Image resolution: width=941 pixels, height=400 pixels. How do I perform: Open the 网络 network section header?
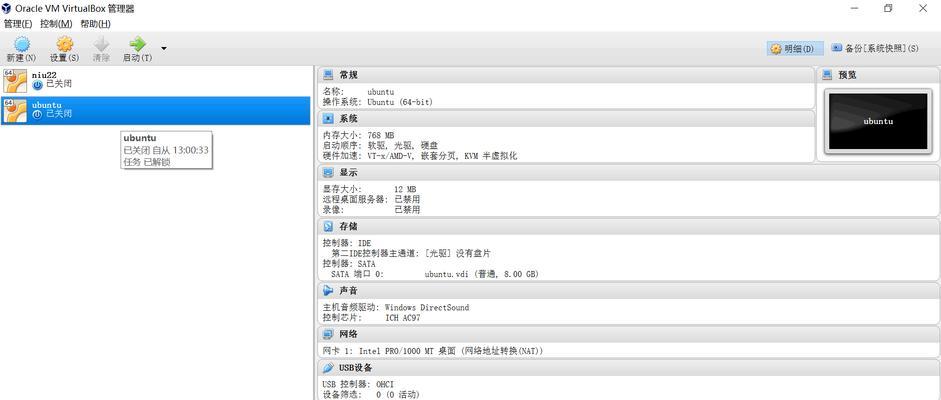point(628,334)
